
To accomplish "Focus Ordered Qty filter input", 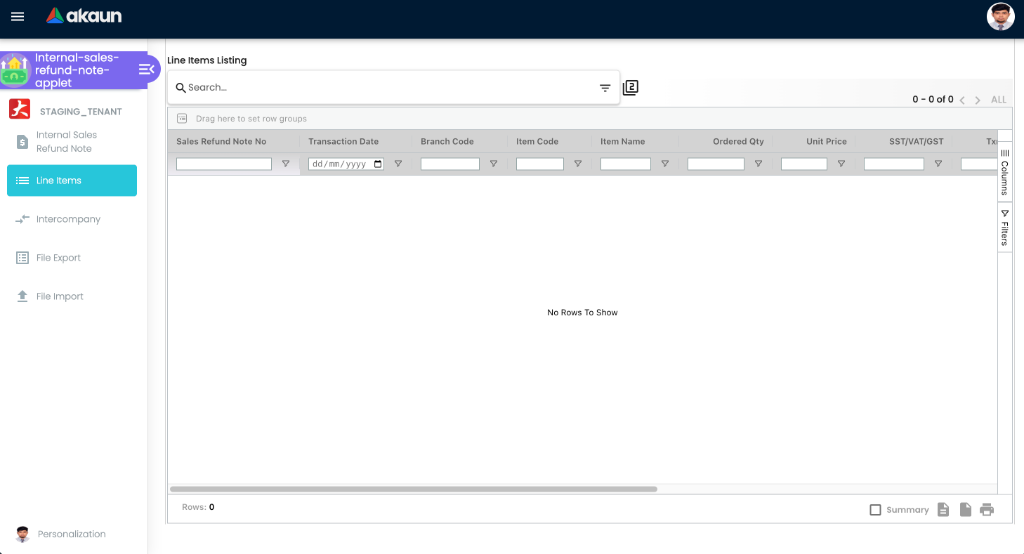I will pos(716,164).
